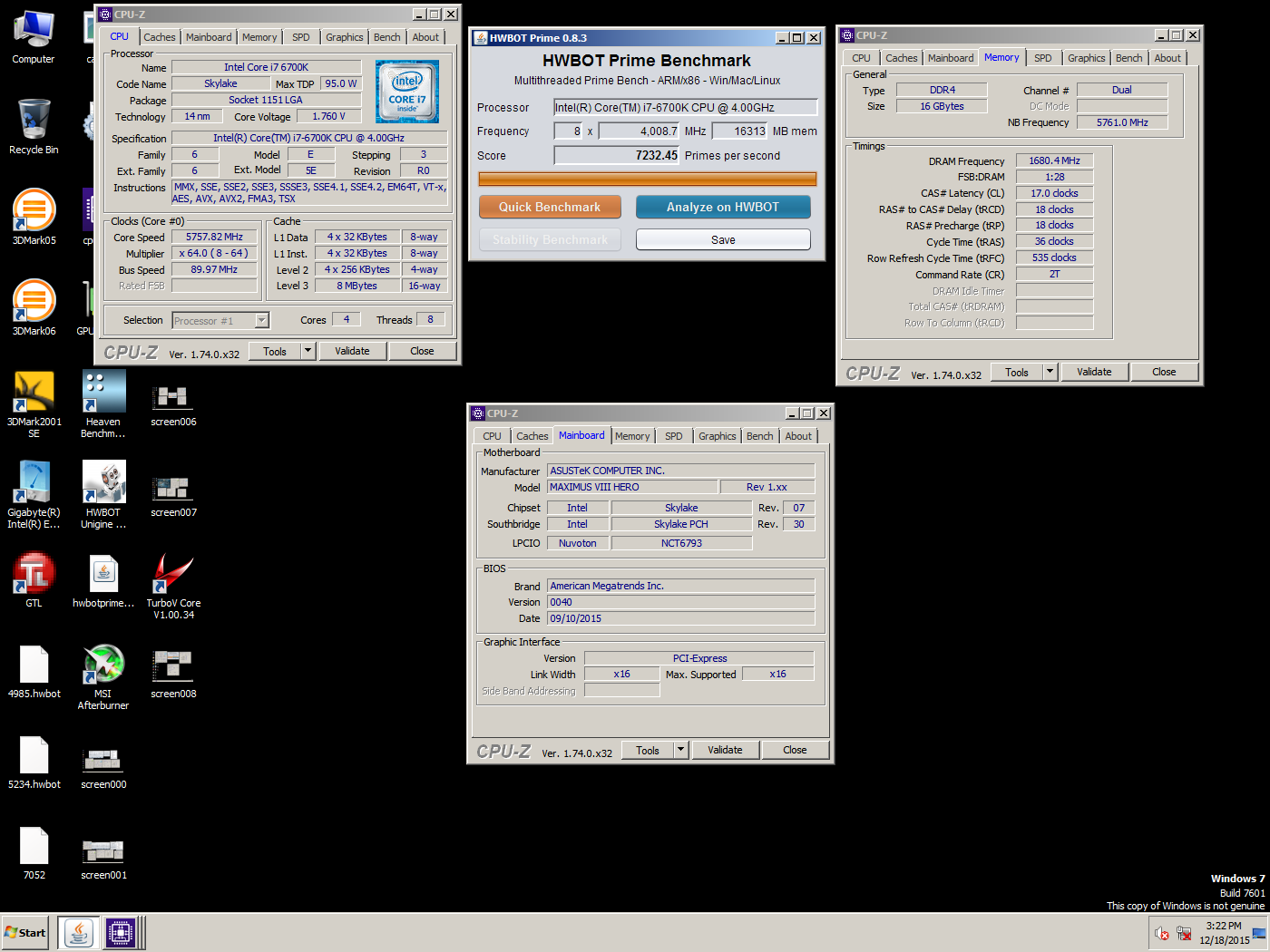This screenshot has width=1270, height=952.
Task: Click Analyze on HWBOT button
Action: [723, 207]
